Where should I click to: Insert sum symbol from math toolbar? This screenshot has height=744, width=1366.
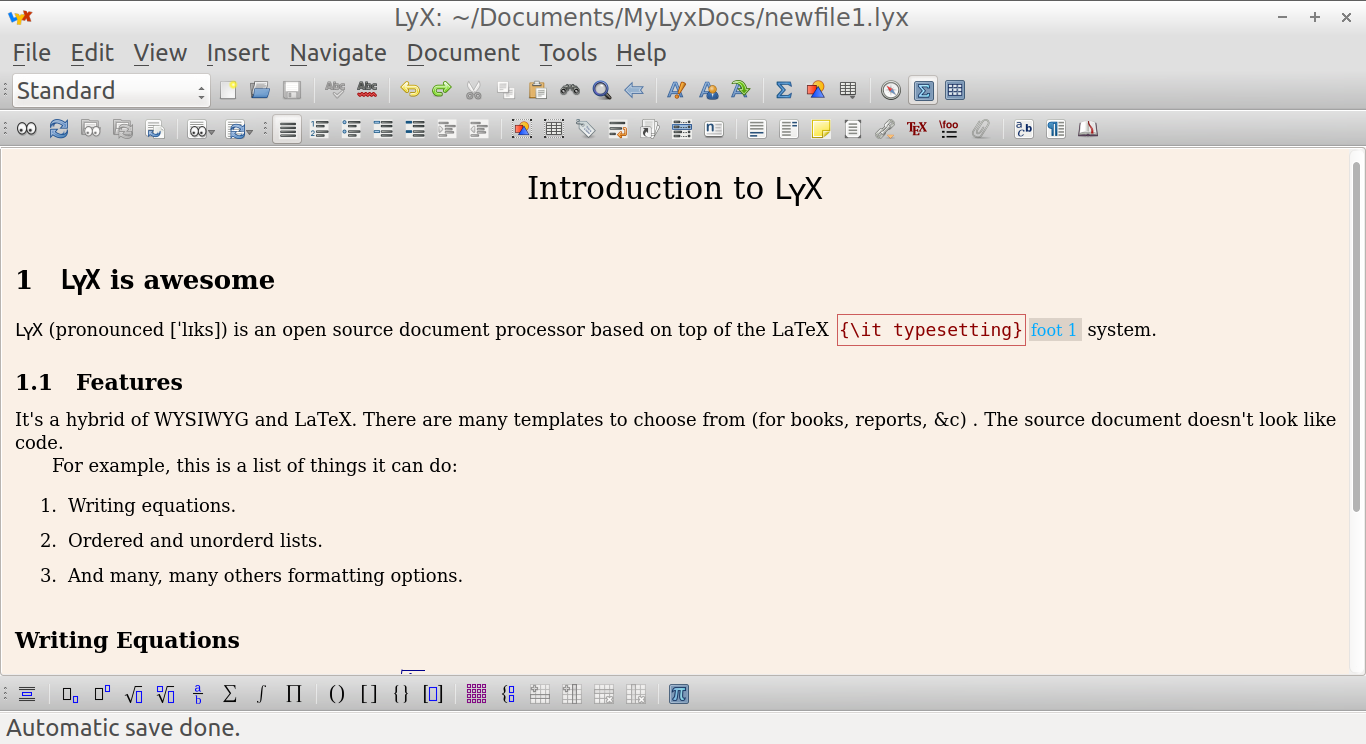coord(230,694)
